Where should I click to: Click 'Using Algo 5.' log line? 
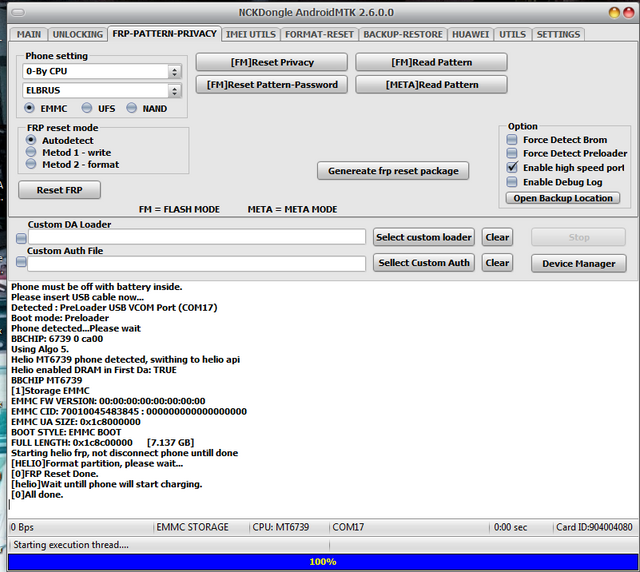pyautogui.click(x=40, y=349)
